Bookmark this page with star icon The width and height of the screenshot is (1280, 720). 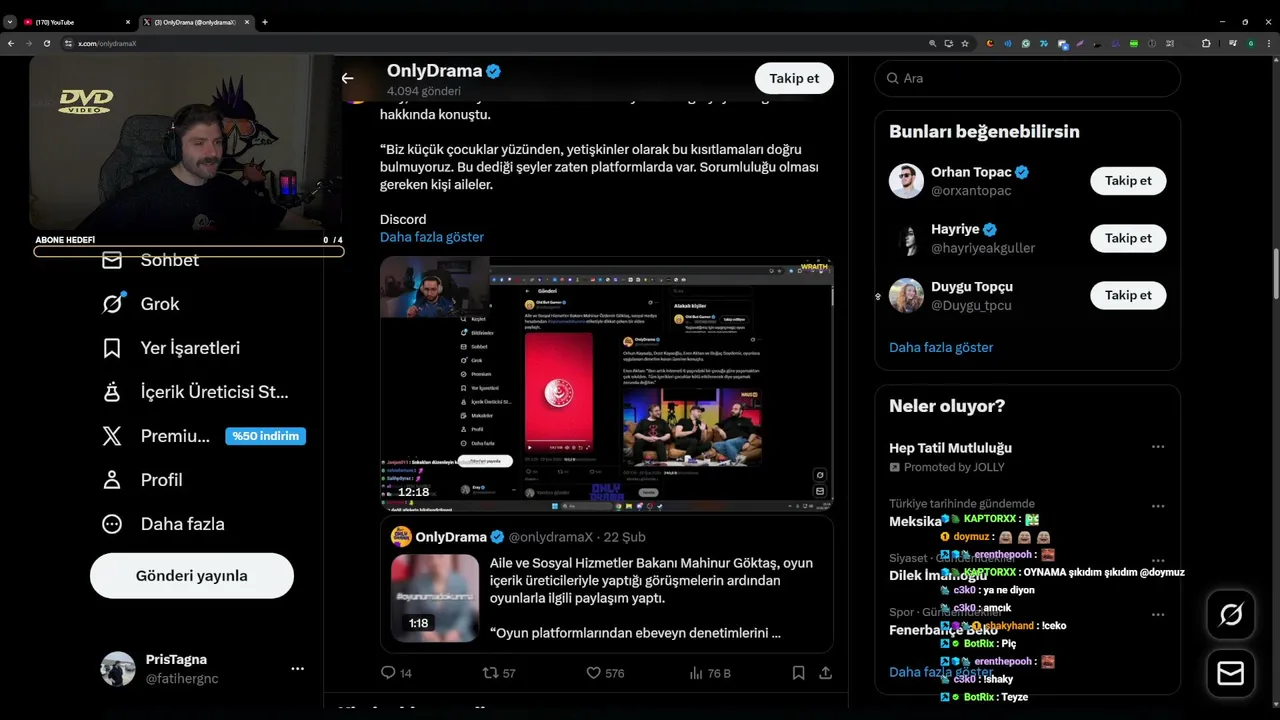tap(965, 44)
